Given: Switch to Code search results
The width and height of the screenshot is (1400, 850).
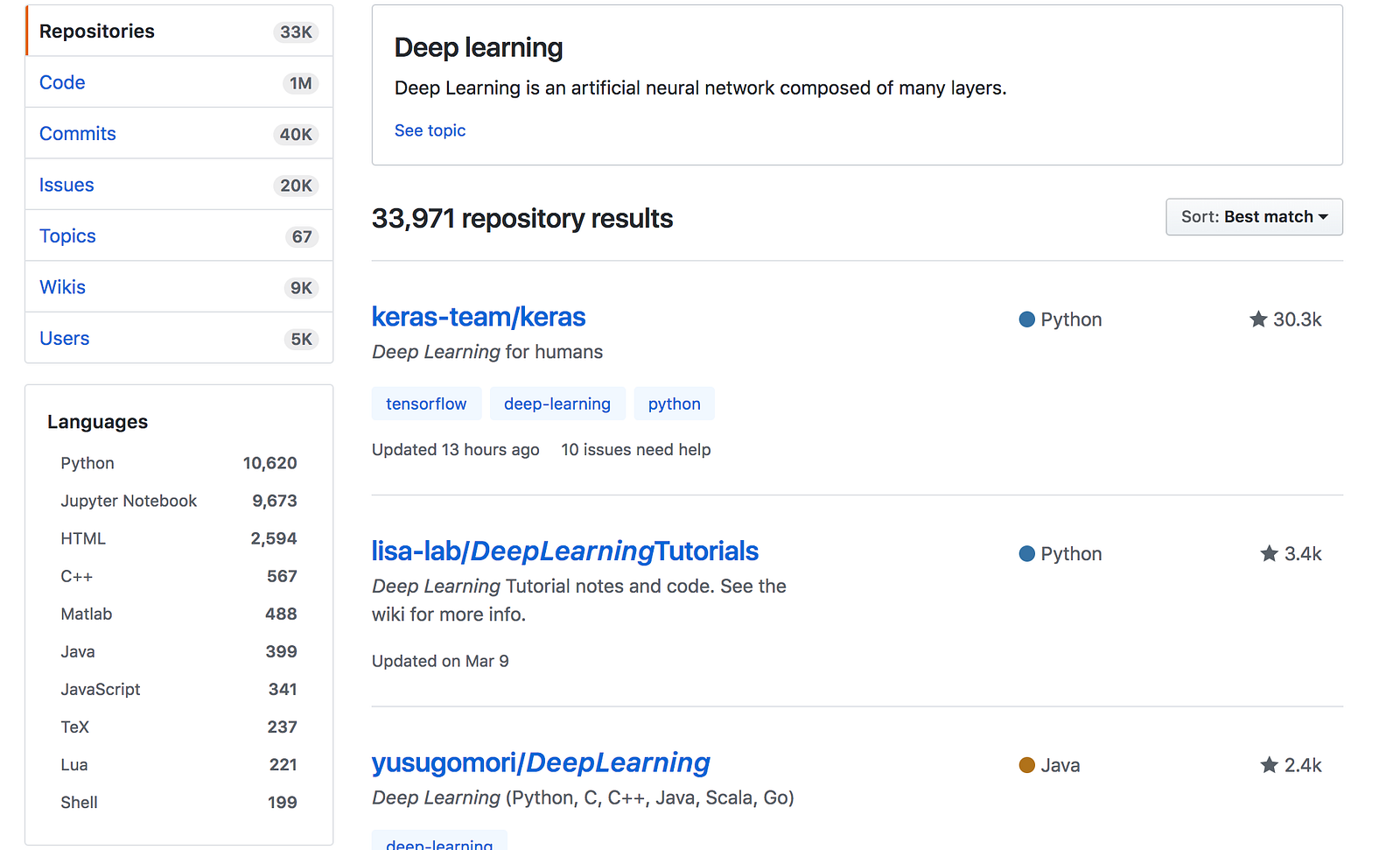Looking at the screenshot, I should [x=179, y=82].
